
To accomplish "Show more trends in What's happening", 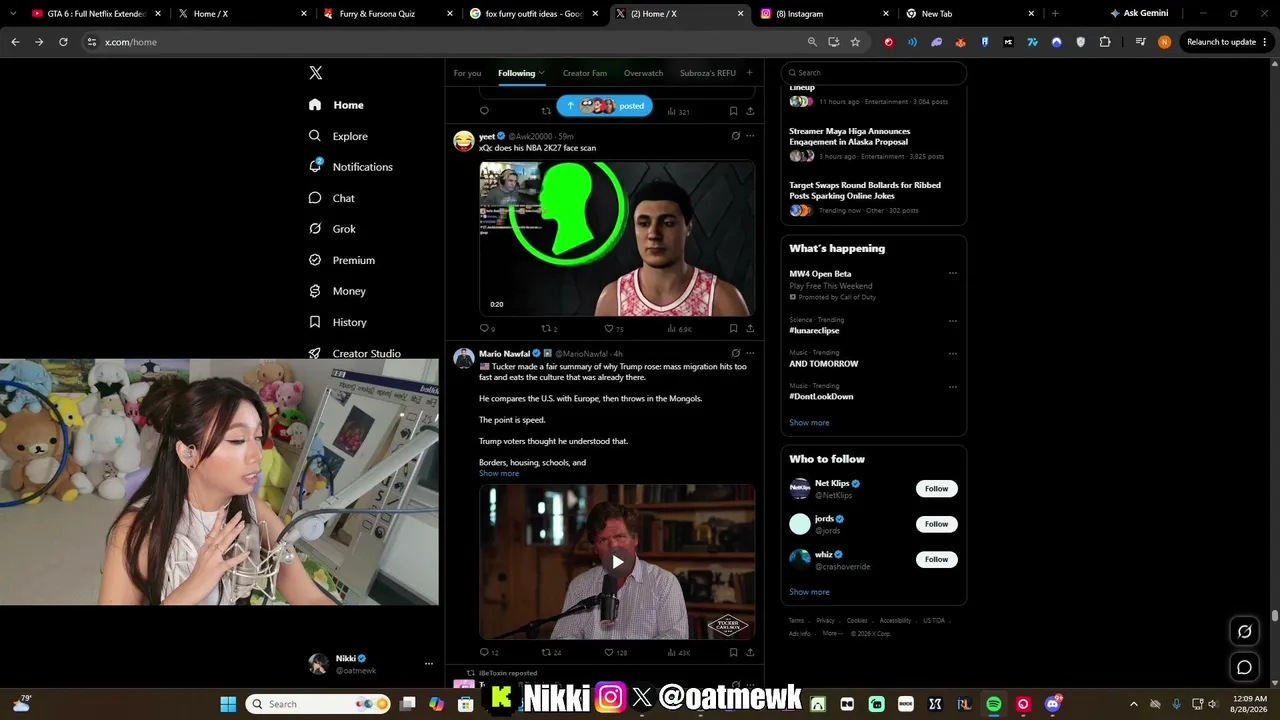I will (809, 423).
